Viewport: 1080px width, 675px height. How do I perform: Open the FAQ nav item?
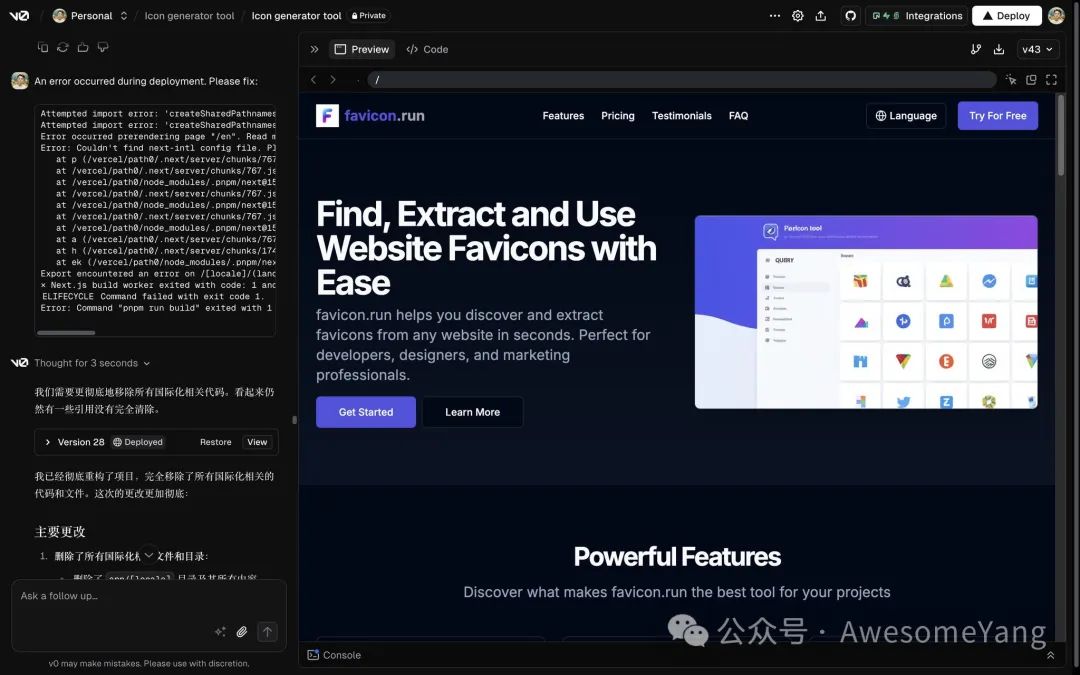738,116
